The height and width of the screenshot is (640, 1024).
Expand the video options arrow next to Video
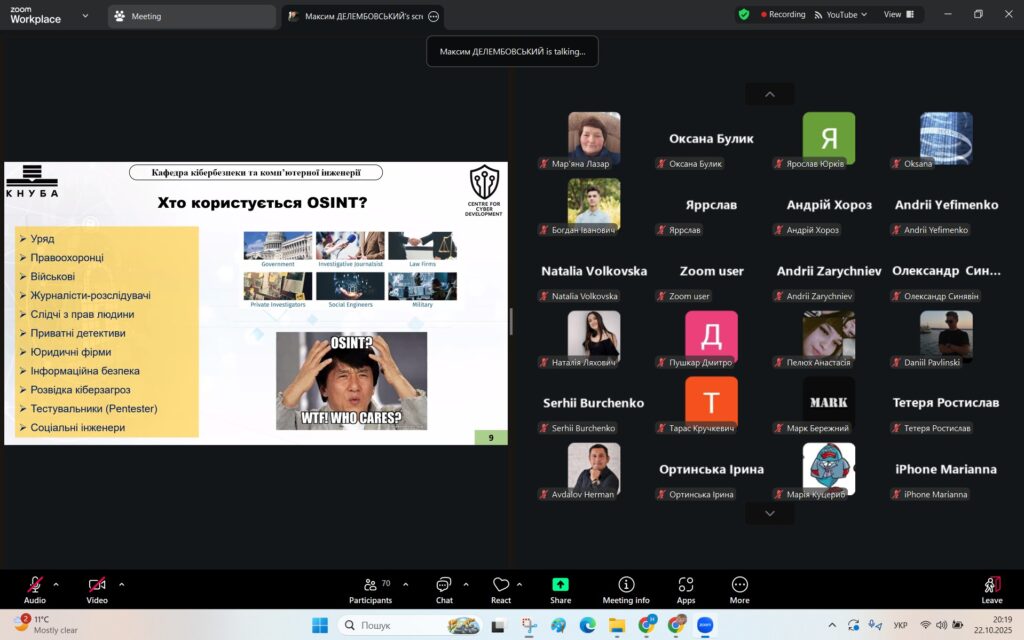tap(122, 584)
